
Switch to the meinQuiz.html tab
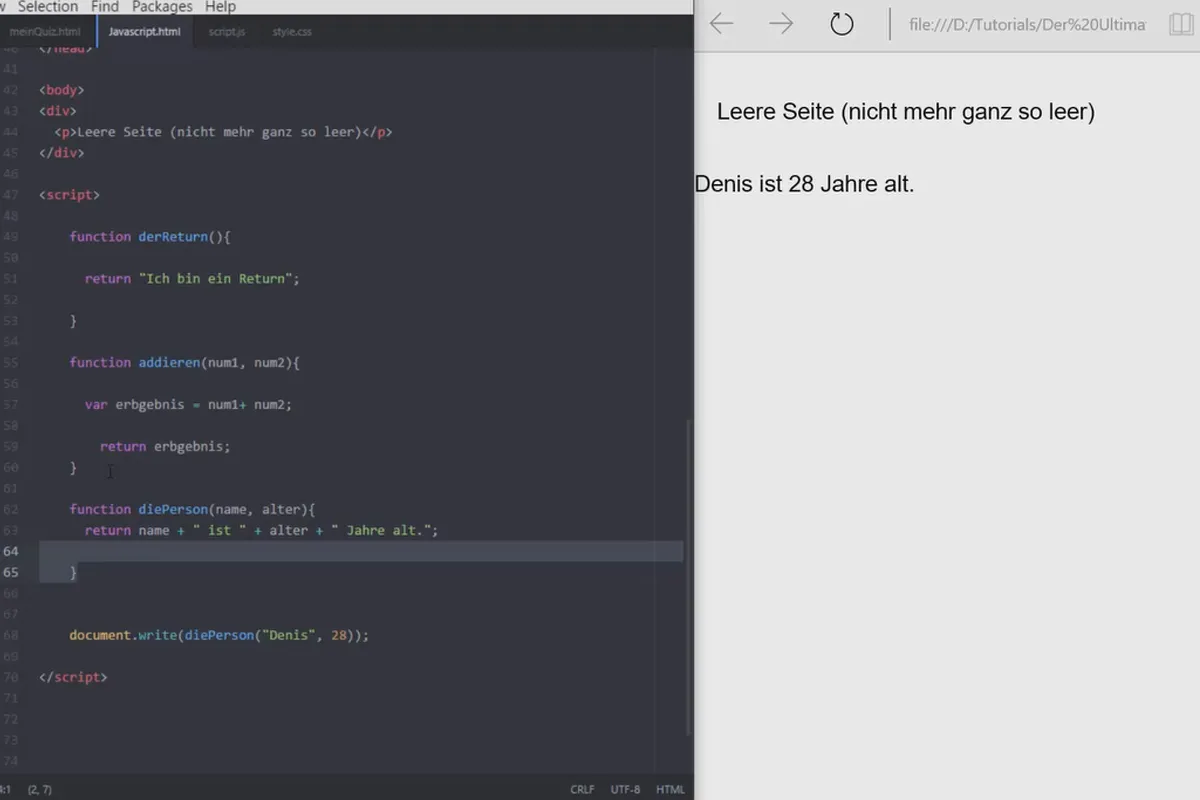click(x=45, y=32)
